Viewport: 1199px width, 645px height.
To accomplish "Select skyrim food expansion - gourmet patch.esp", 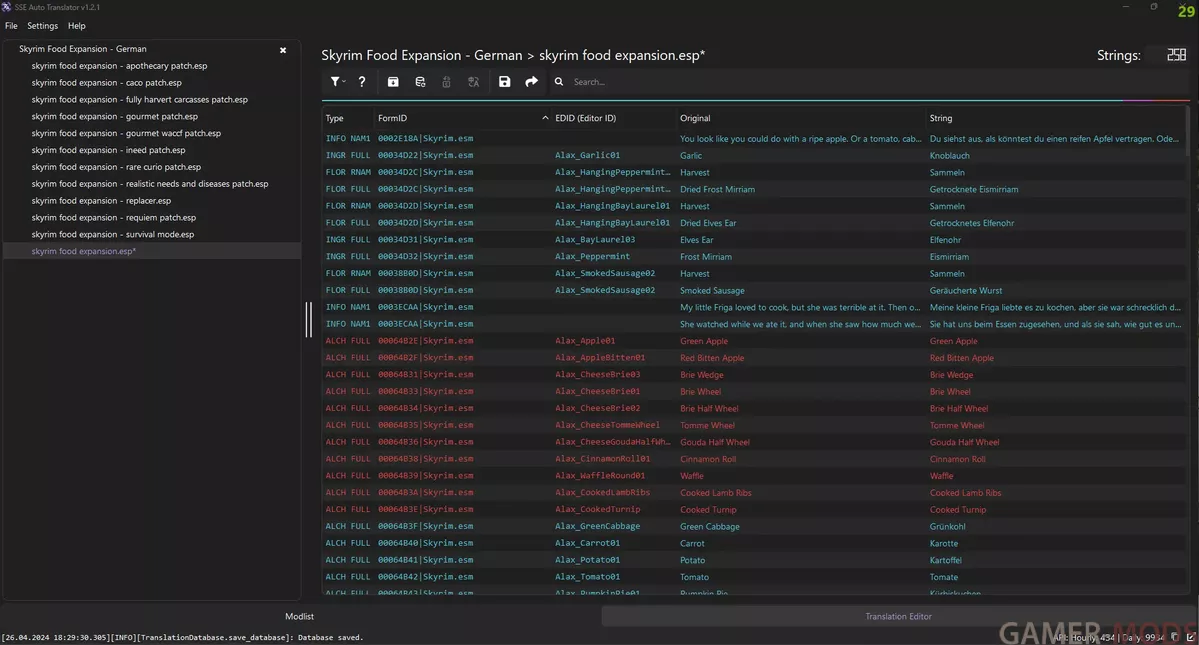I will click(114, 116).
